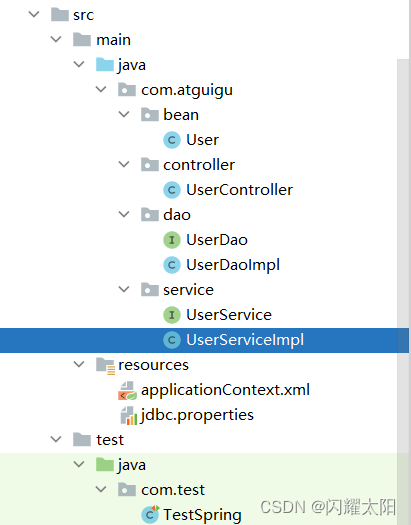Select the TestSpring file name
Image resolution: width=411 pixels, height=525 pixels.
click(x=202, y=515)
